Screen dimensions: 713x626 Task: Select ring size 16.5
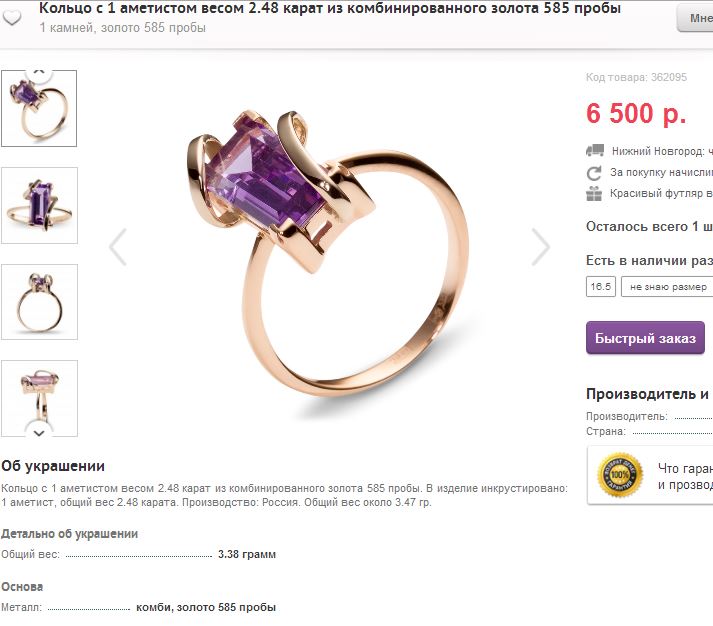click(x=601, y=286)
